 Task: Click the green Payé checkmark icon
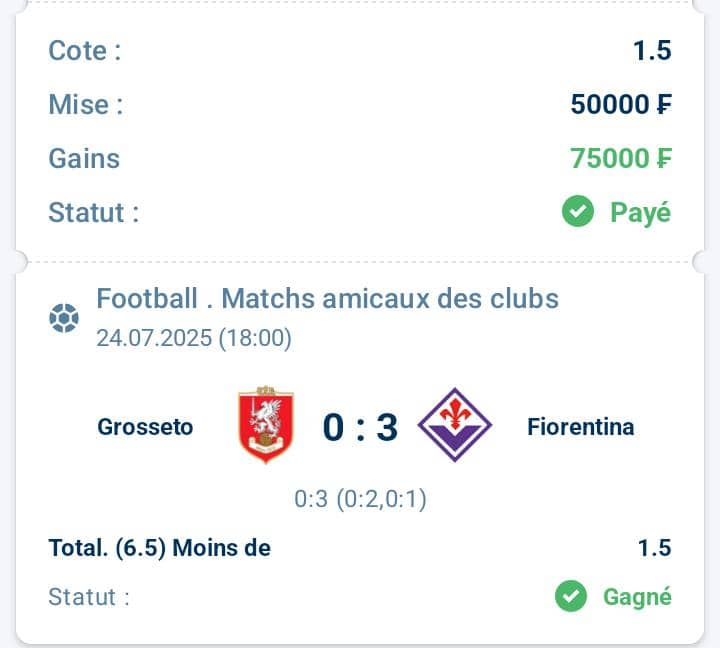(x=578, y=211)
